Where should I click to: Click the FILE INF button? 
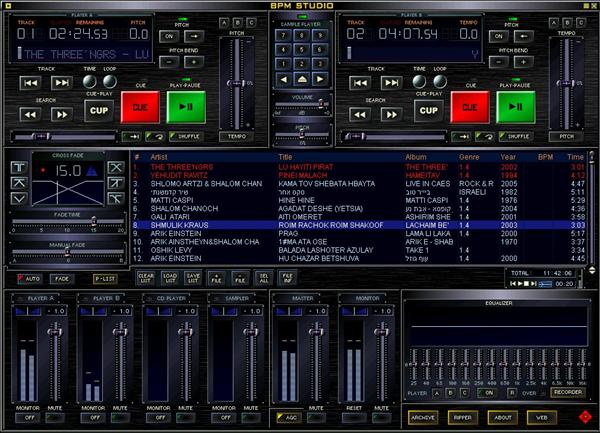(287, 278)
